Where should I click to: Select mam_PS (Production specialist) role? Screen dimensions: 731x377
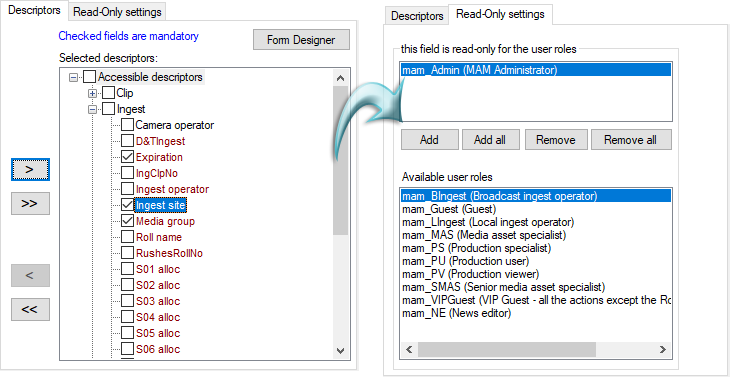(536, 248)
